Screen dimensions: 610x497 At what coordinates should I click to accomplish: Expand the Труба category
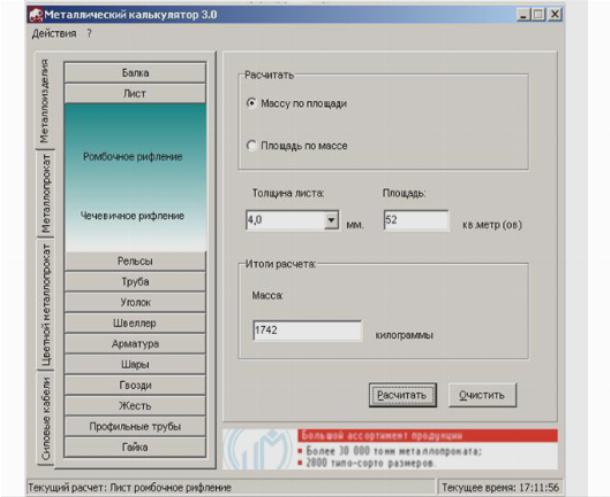pos(135,282)
